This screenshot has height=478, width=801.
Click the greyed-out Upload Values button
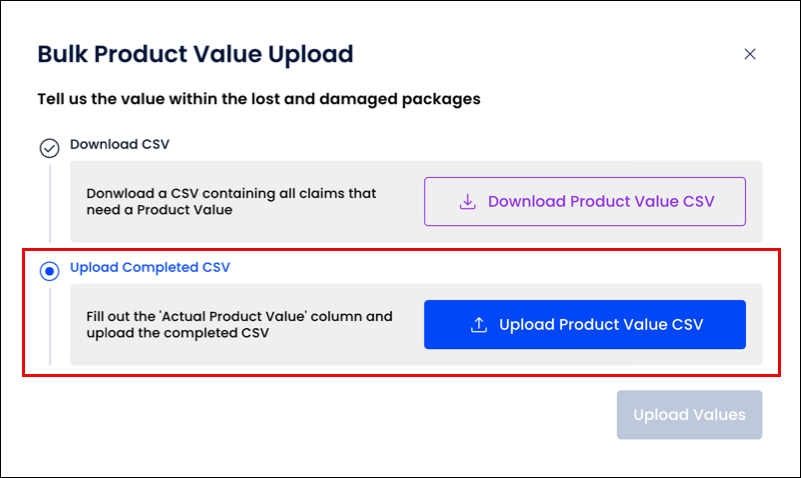point(689,415)
